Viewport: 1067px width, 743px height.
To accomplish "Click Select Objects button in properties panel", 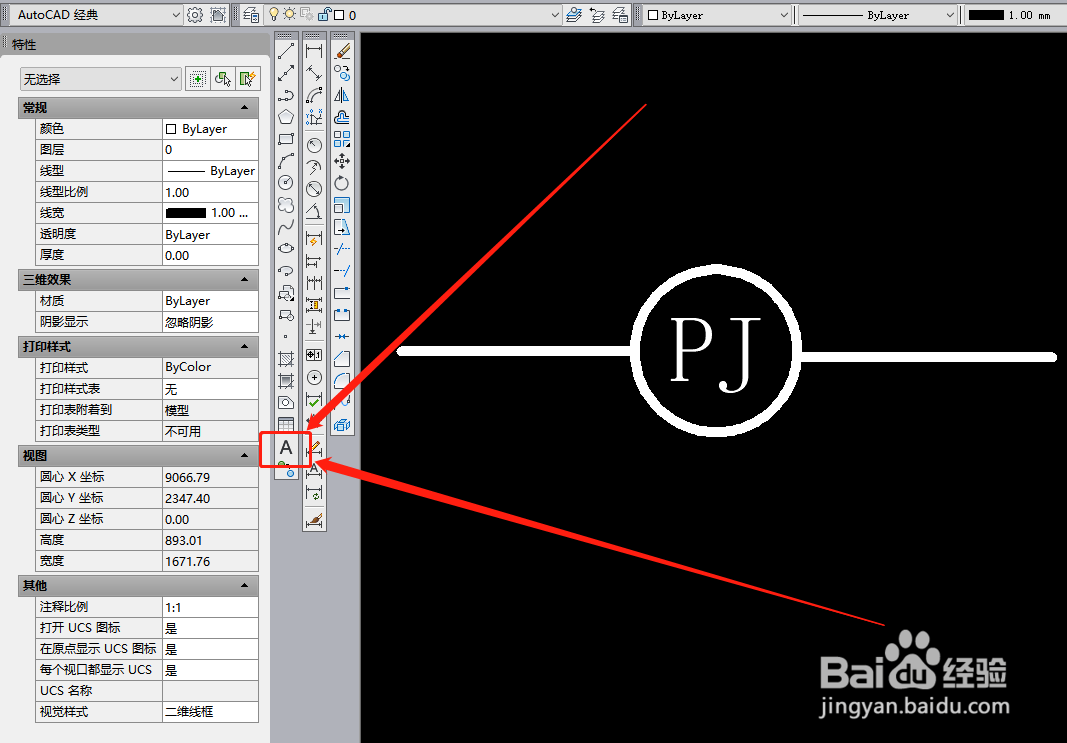I will click(223, 79).
